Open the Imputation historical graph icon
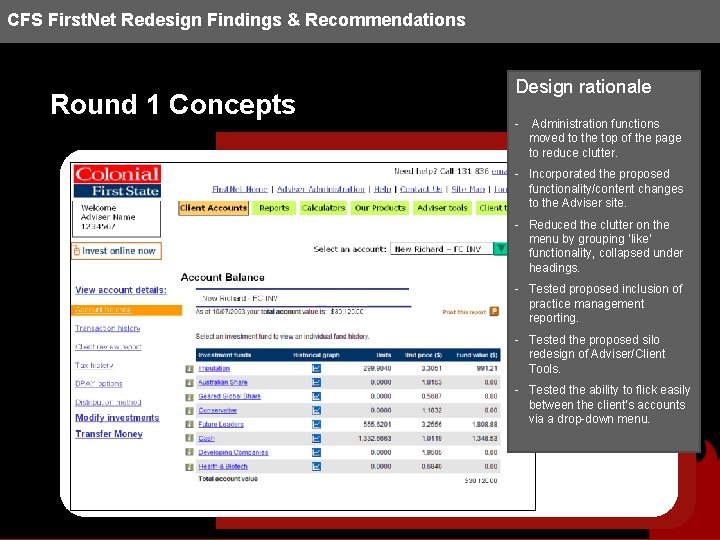The width and height of the screenshot is (720, 540). click(316, 368)
